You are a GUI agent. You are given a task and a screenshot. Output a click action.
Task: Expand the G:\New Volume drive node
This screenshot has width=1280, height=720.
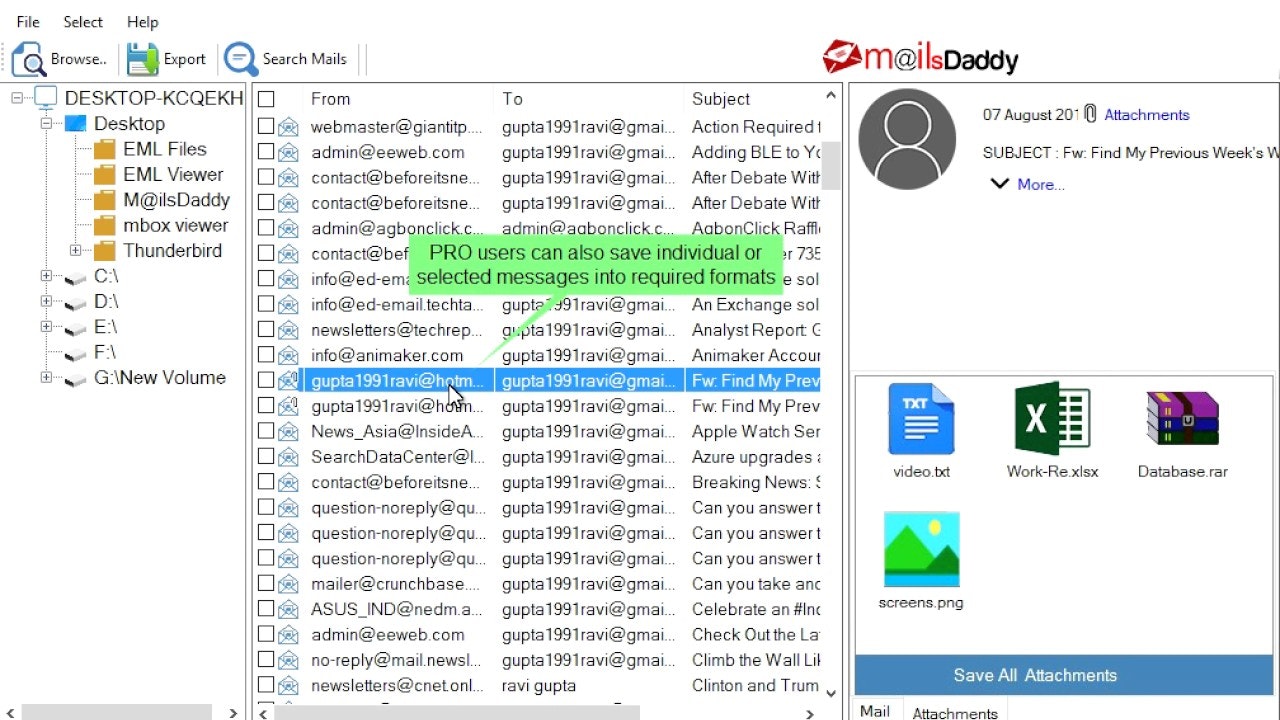(x=45, y=378)
